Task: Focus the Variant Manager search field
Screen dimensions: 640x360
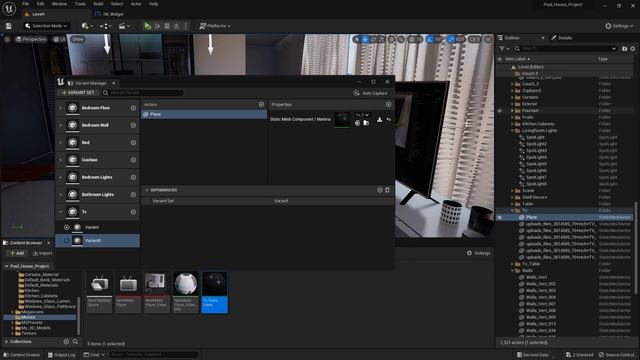Action: (x=143, y=93)
